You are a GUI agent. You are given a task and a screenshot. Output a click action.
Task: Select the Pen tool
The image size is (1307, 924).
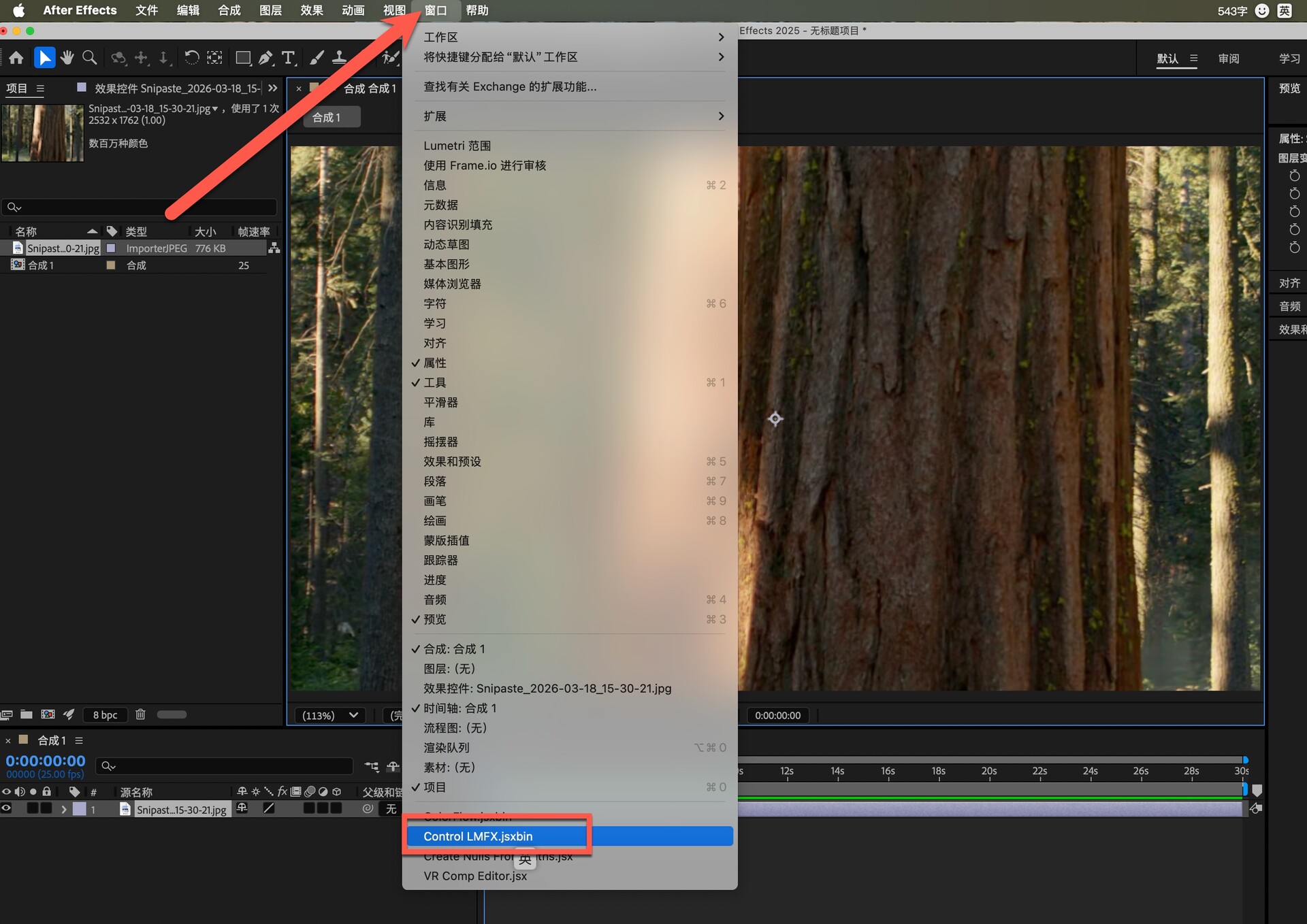tap(265, 58)
